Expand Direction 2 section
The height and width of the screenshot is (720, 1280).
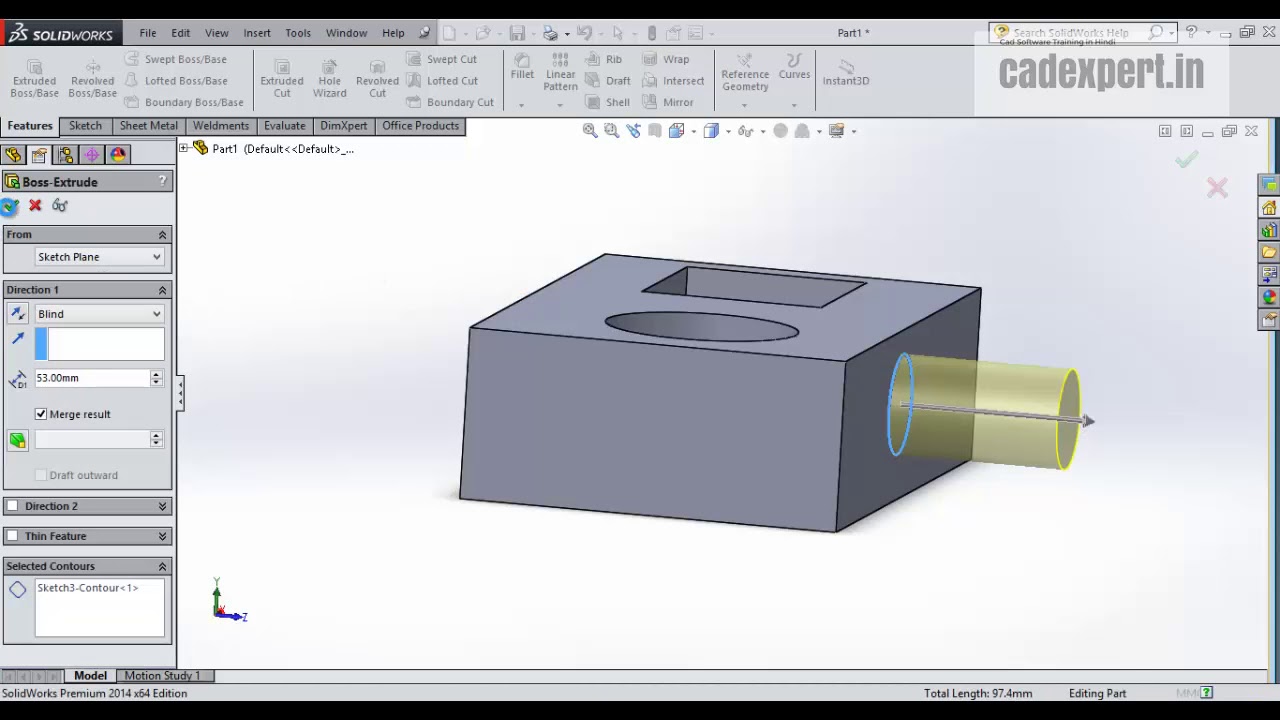[x=162, y=506]
